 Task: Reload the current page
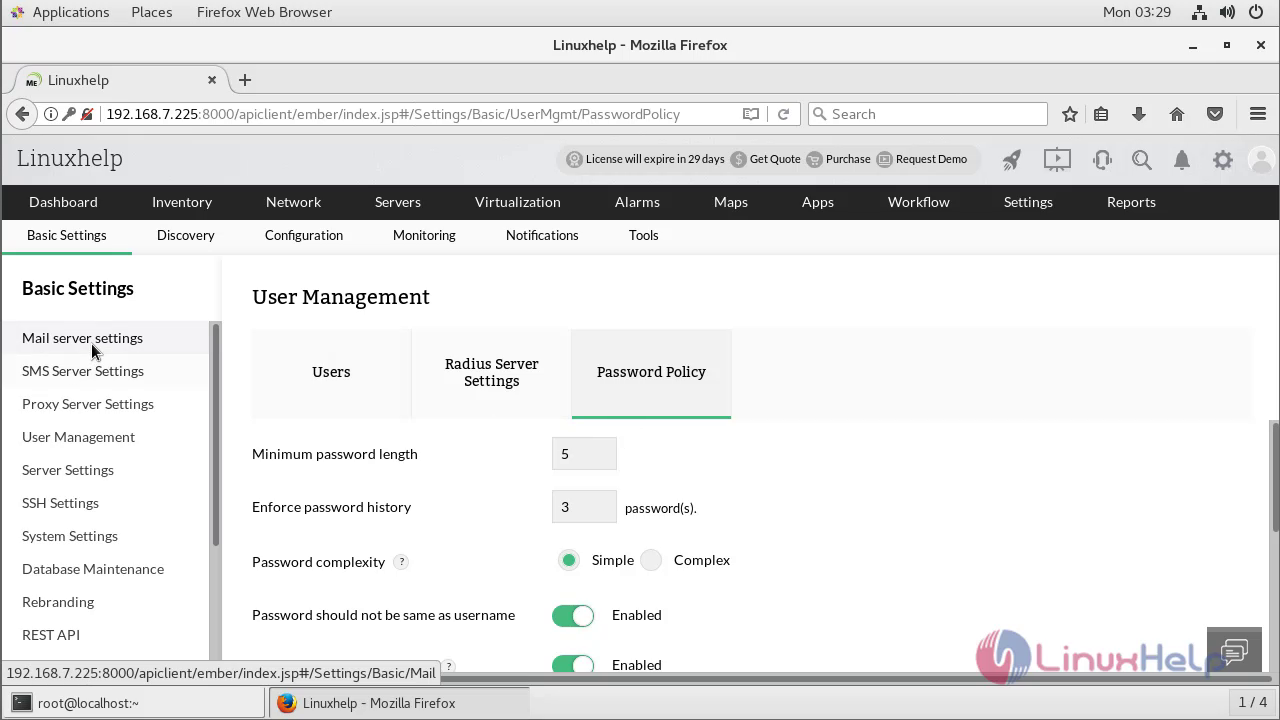(x=783, y=114)
